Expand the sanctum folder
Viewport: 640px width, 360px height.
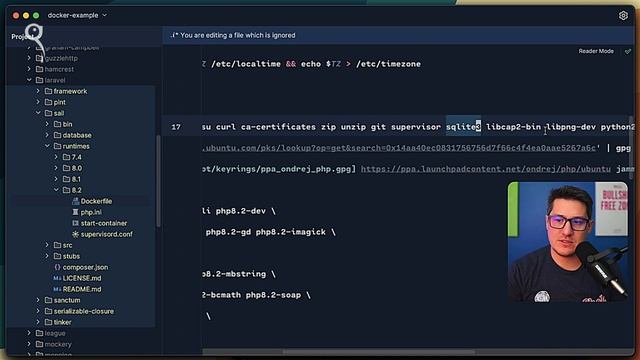(38, 300)
